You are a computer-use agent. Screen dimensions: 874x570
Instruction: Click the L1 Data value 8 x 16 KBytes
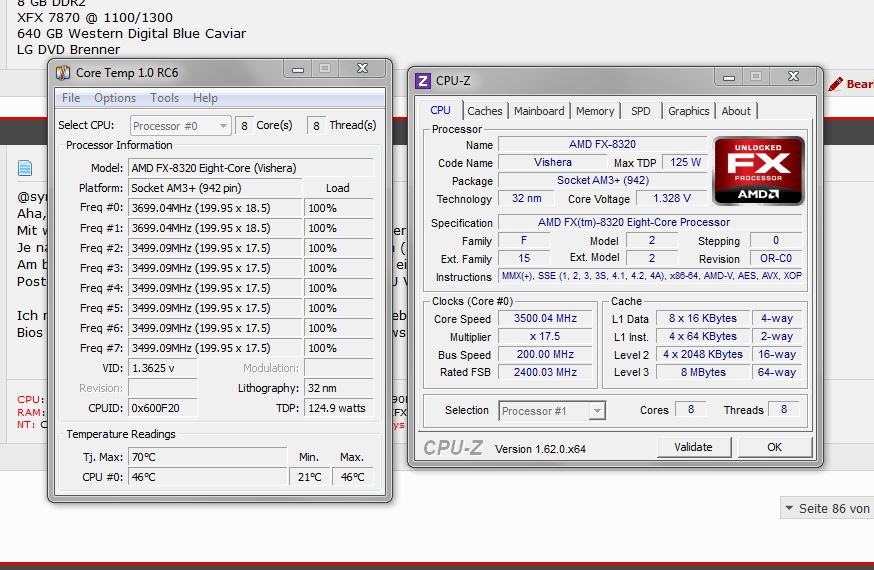[703, 318]
